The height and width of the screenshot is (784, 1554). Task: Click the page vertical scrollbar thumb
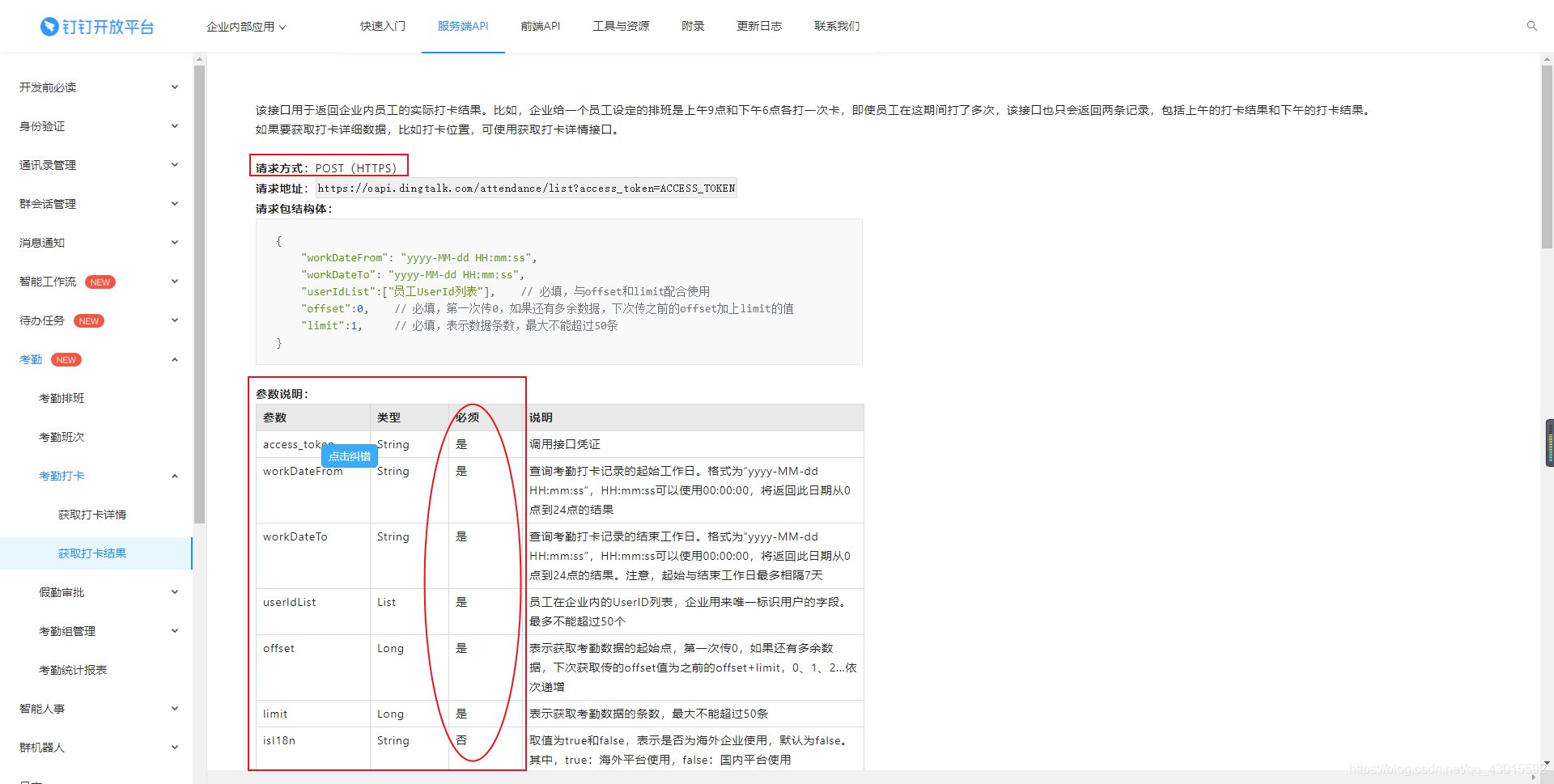1547,157
